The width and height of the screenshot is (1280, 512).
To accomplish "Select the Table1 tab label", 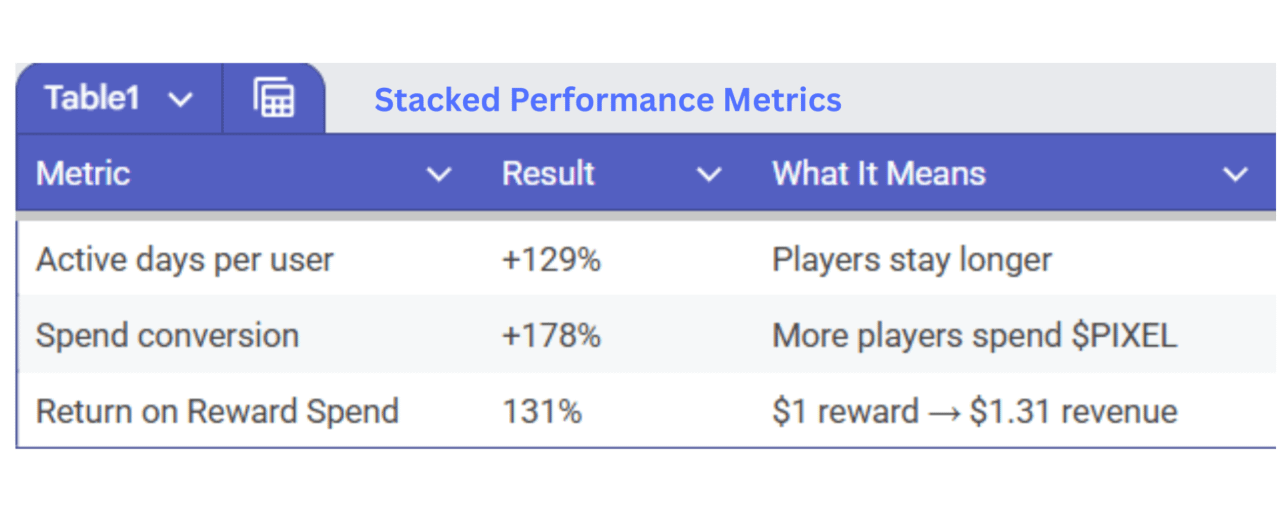I will pos(92,99).
